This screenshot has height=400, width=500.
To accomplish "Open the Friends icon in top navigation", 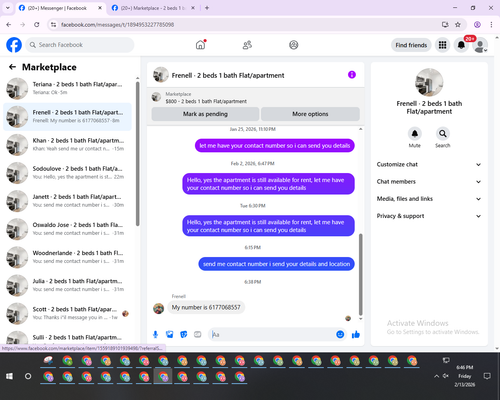I will pyautogui.click(x=247, y=45).
